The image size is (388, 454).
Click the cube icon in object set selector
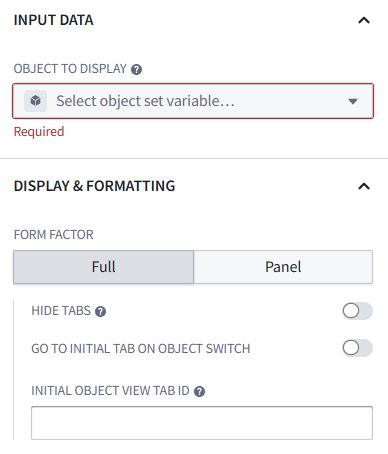tap(35, 101)
